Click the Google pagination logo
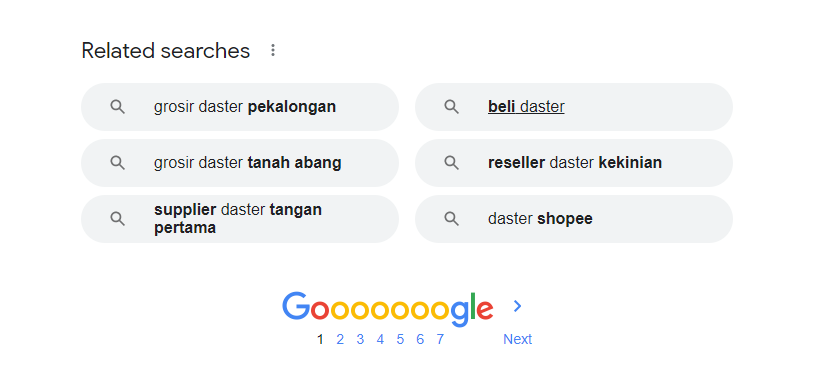This screenshot has height=385, width=821. 387,309
